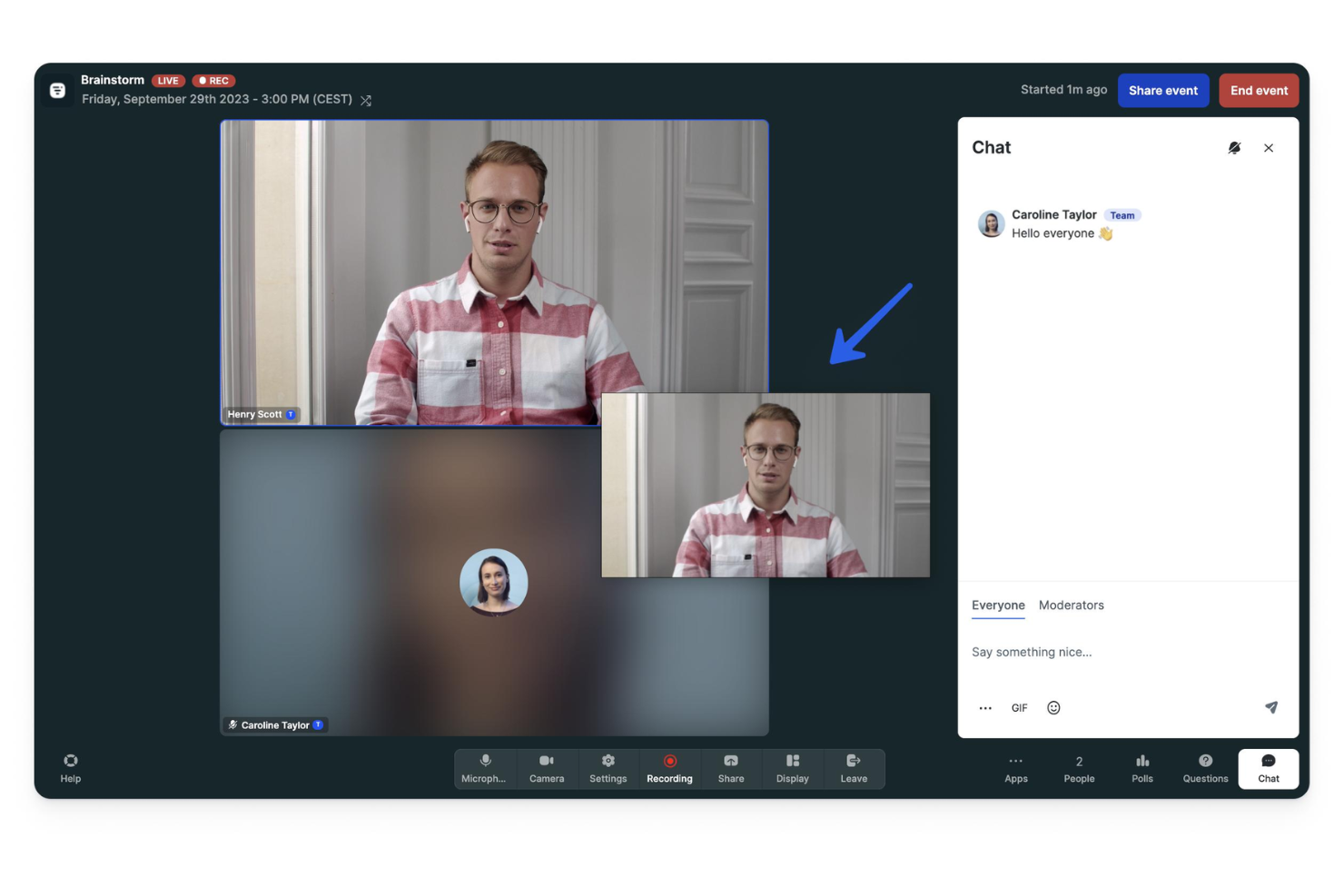The width and height of the screenshot is (1344, 896).
Task: View the People list showing 2 participants
Action: click(x=1079, y=768)
